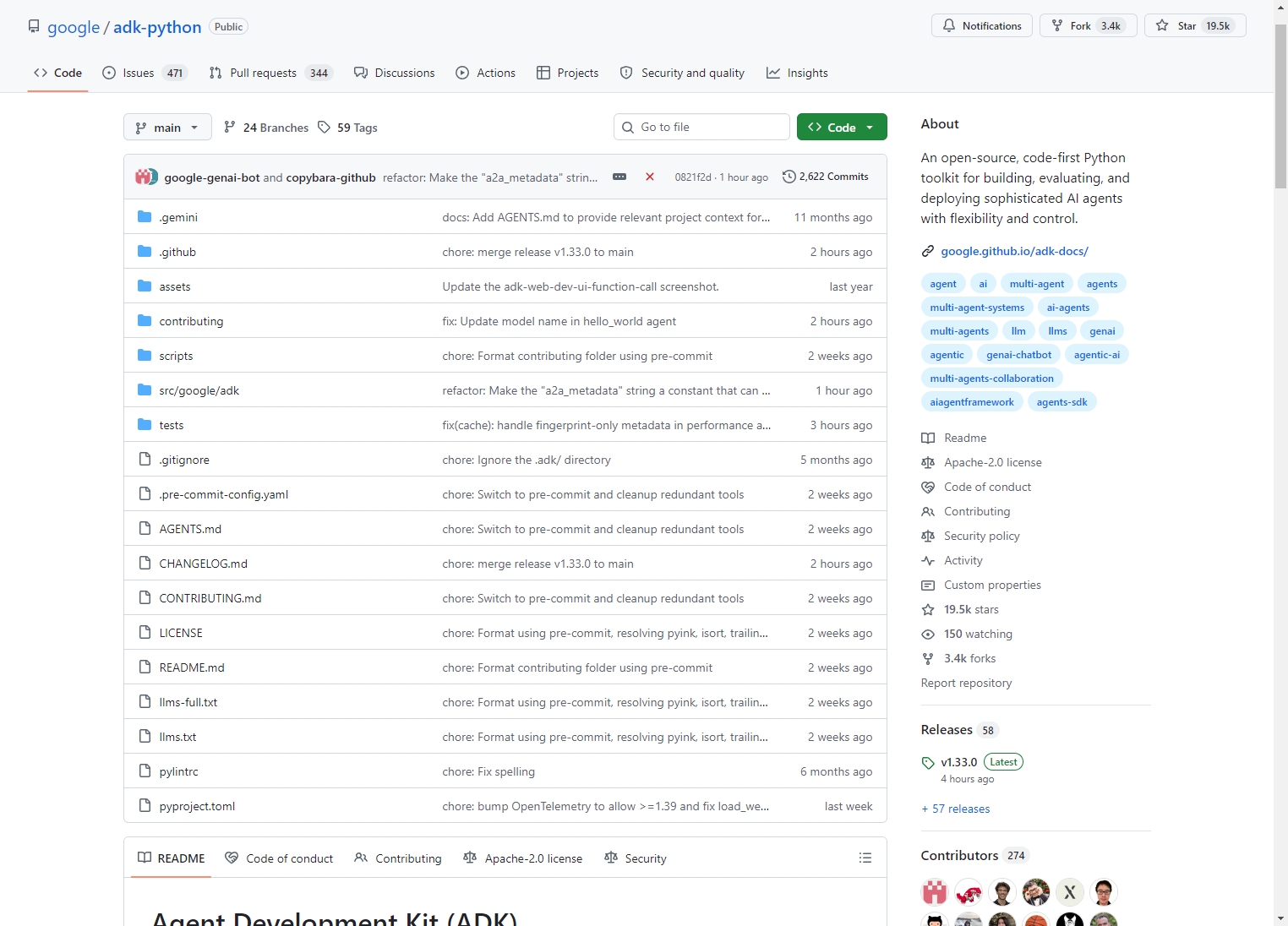Click the LICENSE file icon

tap(145, 633)
